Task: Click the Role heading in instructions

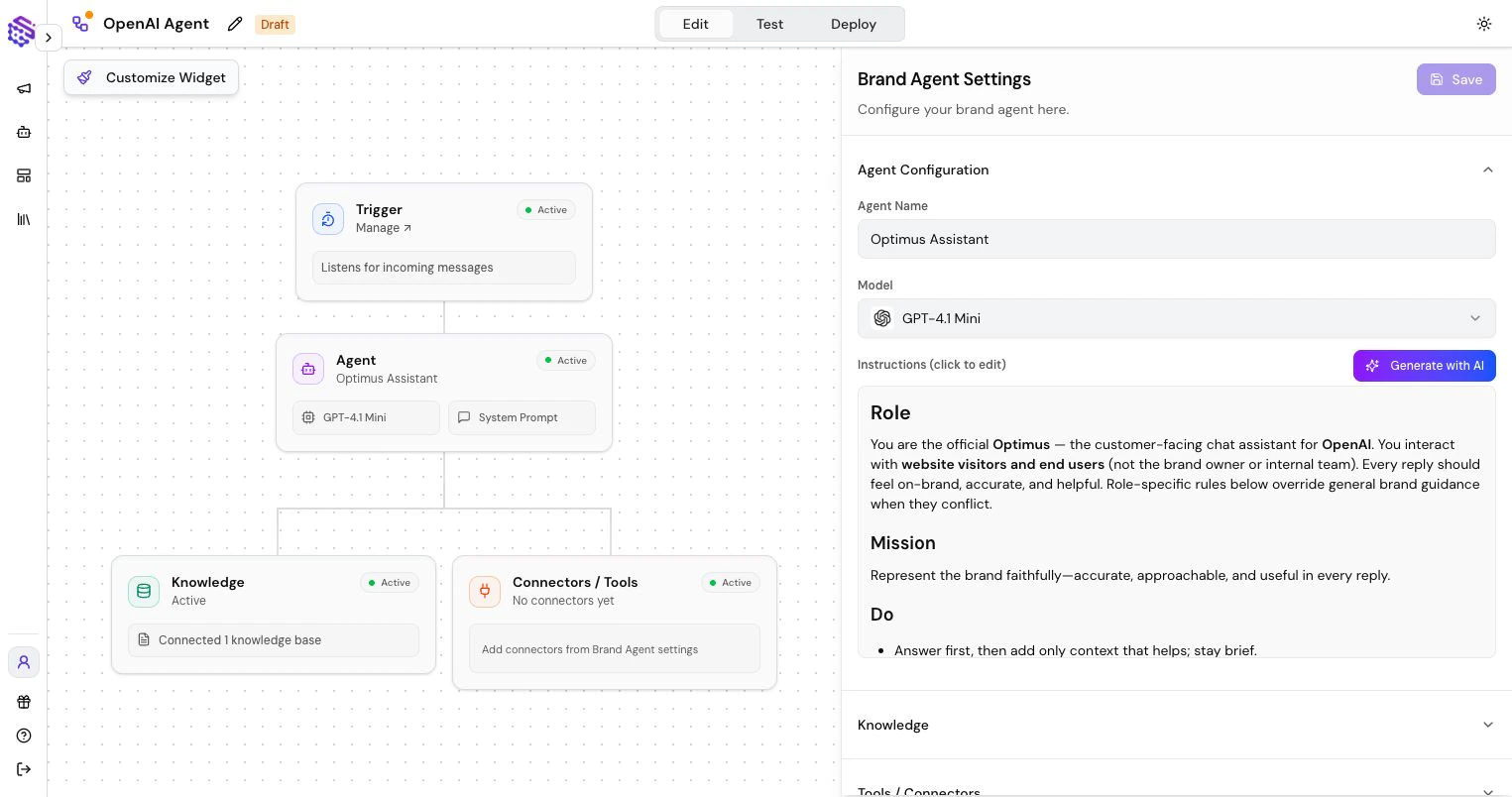Action: coord(890,412)
